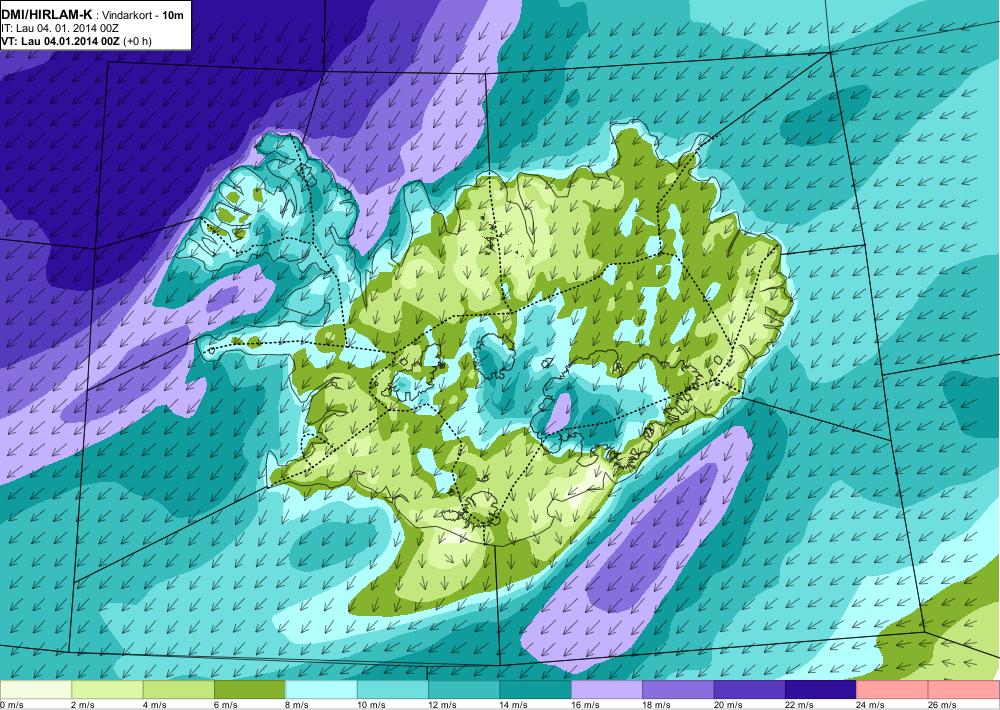1000x710 pixels.
Task: Click the '6 m/s' legend label
Action: click(x=226, y=705)
